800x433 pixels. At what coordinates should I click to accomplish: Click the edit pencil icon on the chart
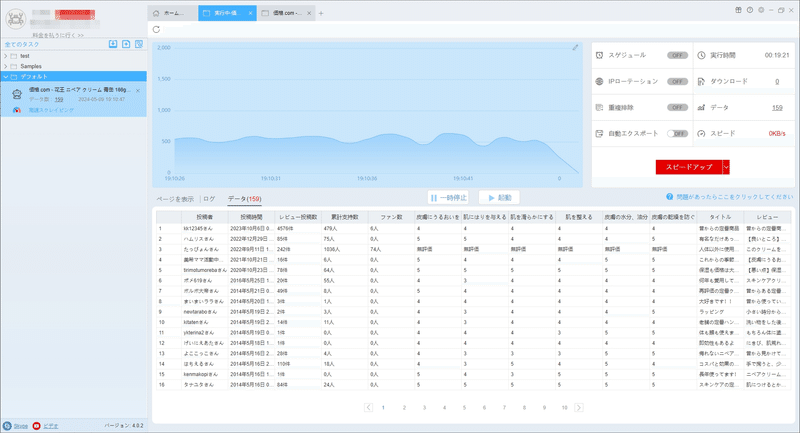575,47
